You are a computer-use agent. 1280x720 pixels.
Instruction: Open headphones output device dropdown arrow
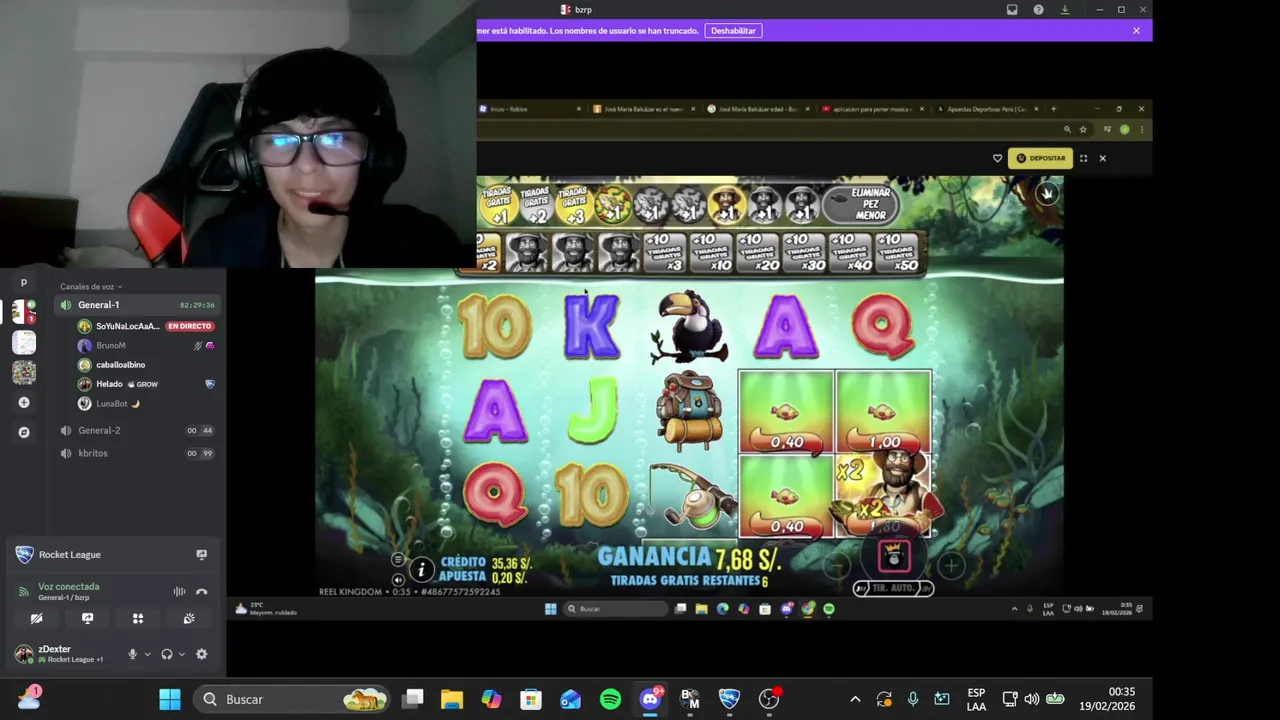tap(181, 654)
